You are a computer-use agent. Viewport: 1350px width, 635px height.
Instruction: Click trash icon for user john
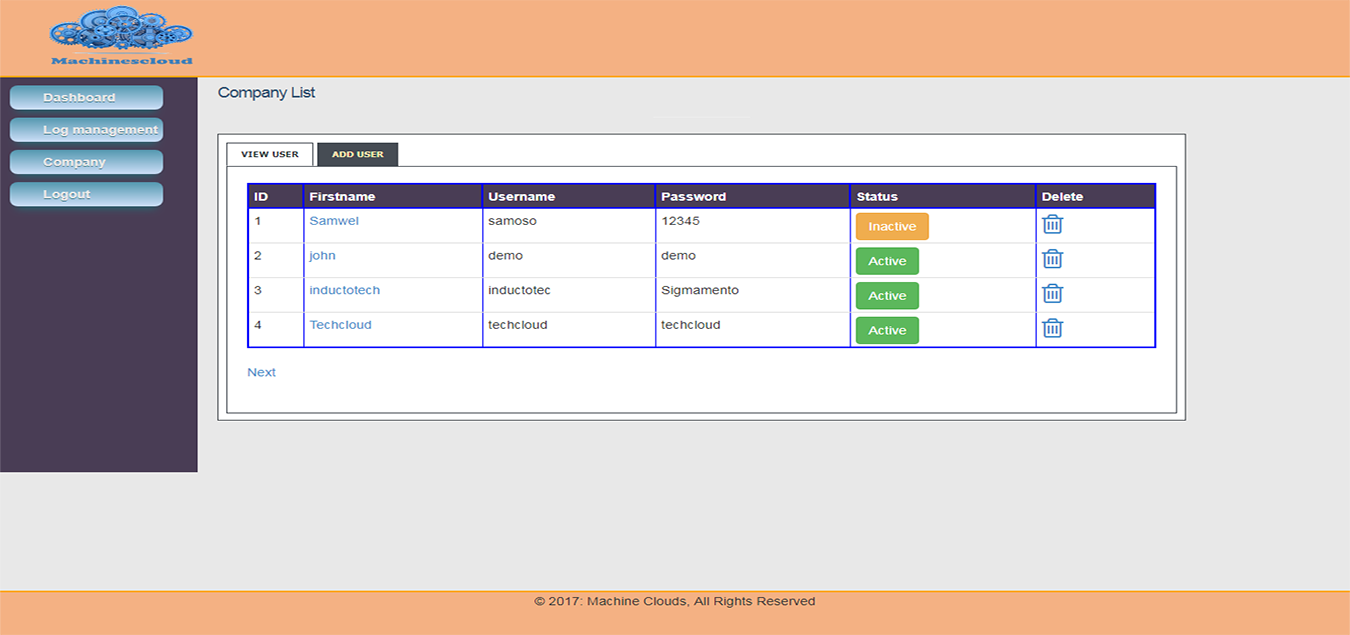pyautogui.click(x=1052, y=259)
